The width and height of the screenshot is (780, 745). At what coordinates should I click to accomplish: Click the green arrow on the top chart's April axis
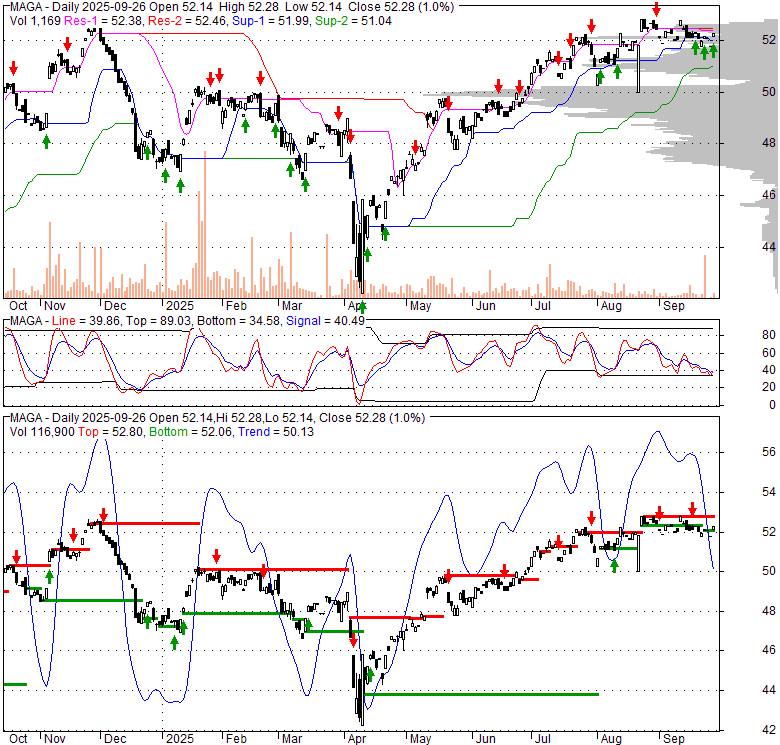pos(363,306)
